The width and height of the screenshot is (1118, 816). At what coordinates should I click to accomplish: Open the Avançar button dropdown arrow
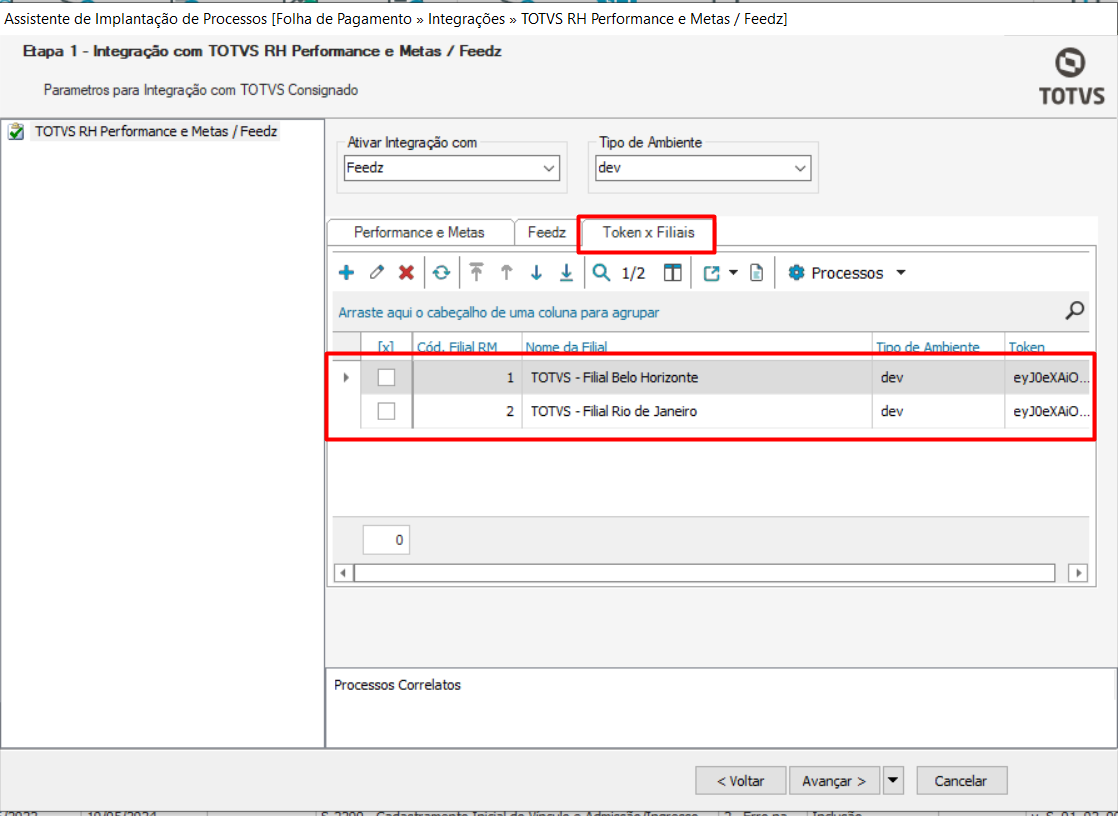click(893, 780)
